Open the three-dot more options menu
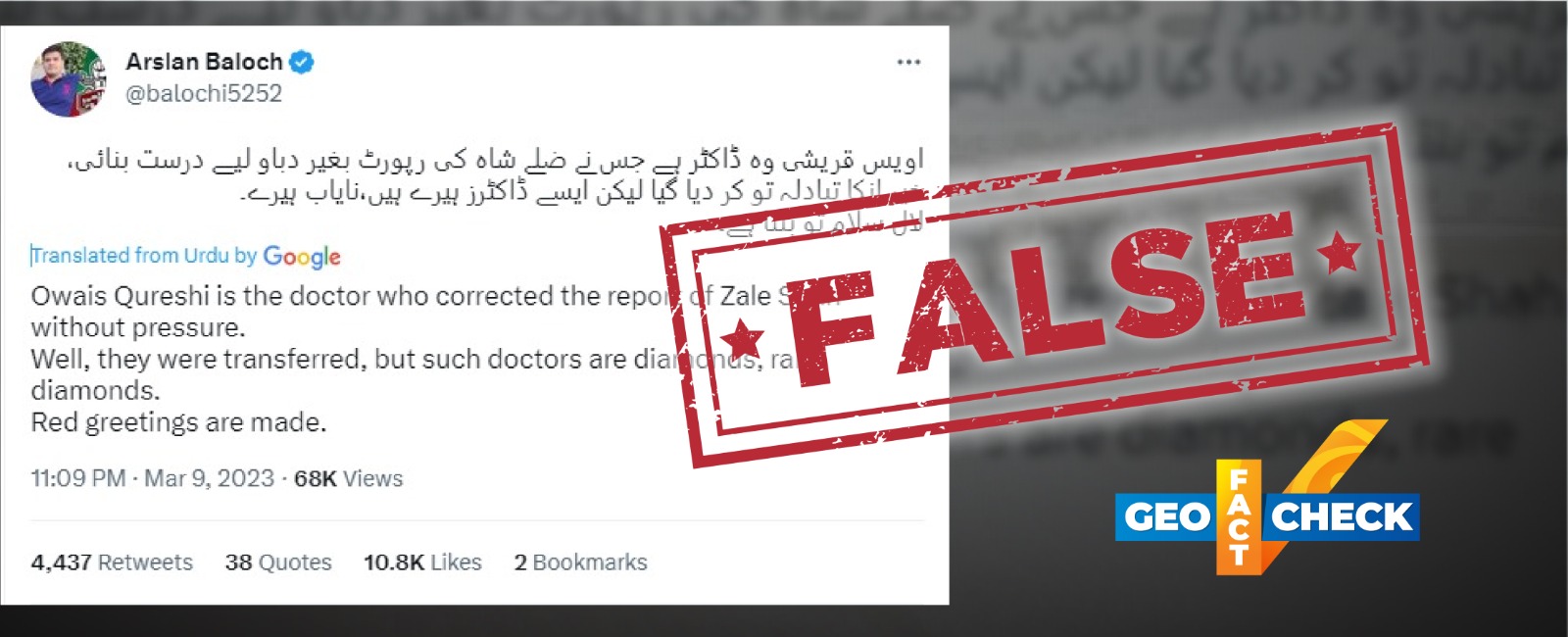This screenshot has width=1568, height=637. [908, 62]
